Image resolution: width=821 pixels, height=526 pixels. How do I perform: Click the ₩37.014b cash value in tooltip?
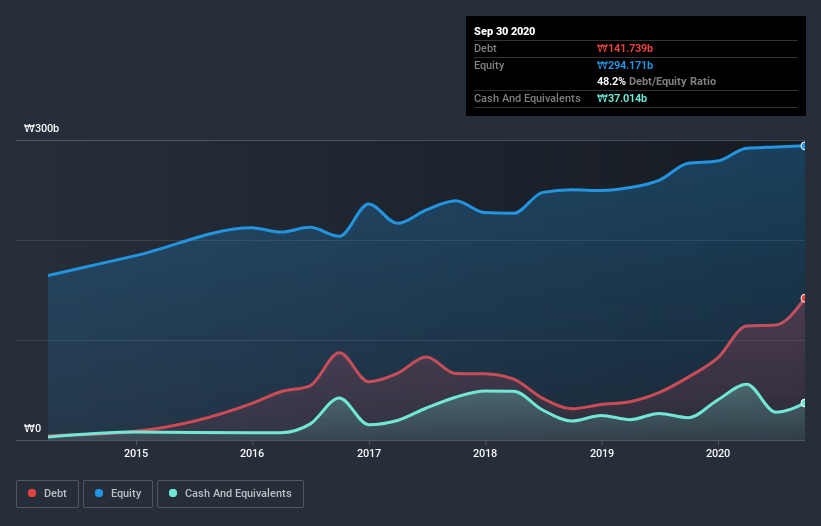pyautogui.click(x=622, y=98)
